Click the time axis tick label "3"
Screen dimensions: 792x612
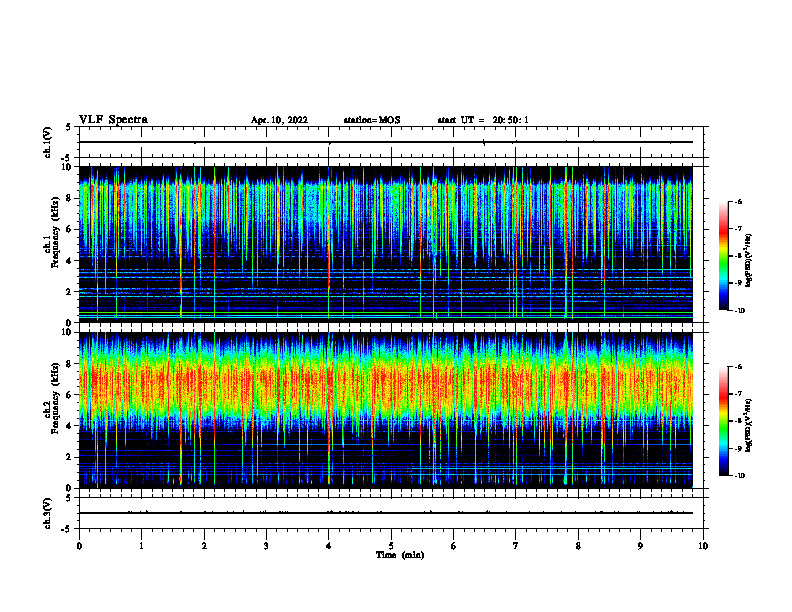point(266,546)
